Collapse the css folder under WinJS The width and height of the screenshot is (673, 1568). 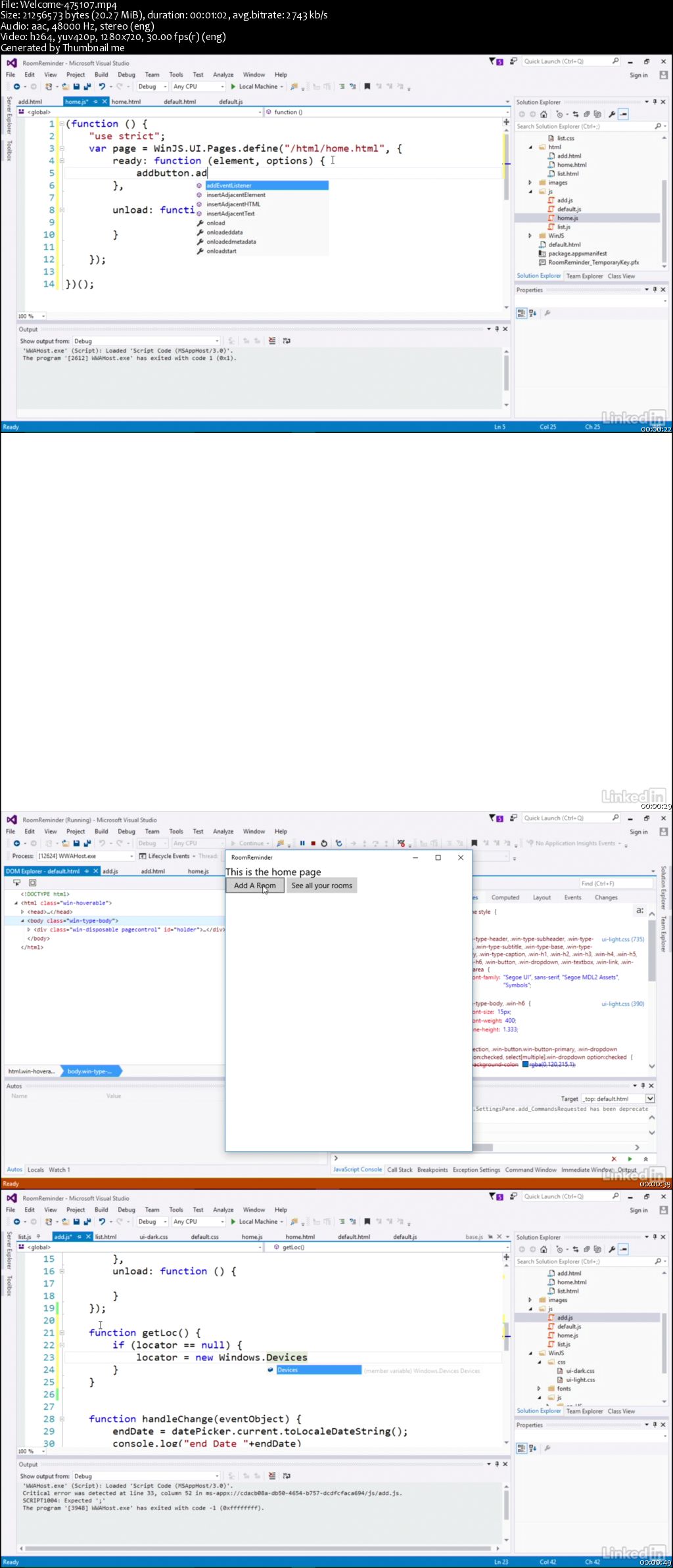539,1362
